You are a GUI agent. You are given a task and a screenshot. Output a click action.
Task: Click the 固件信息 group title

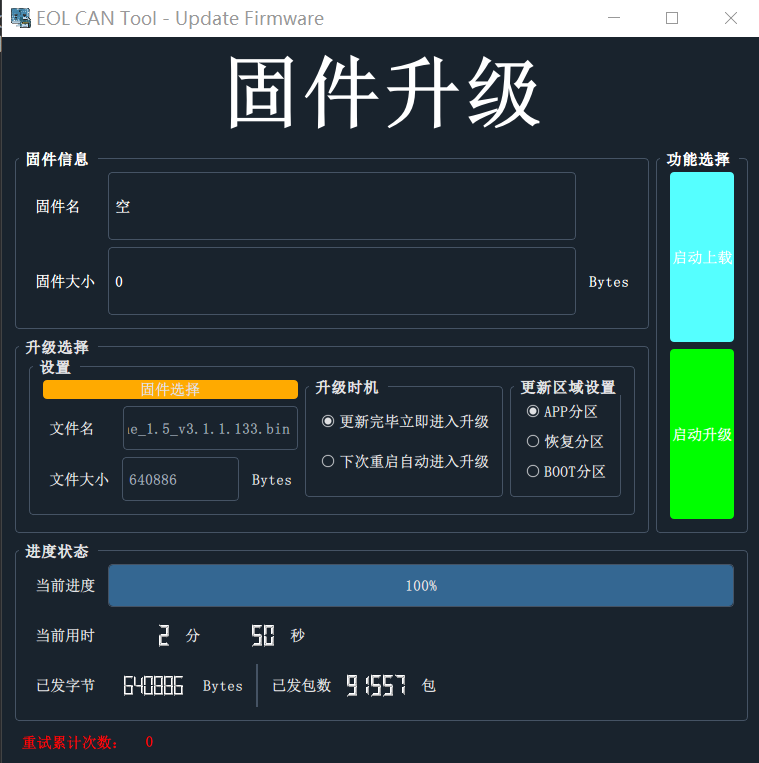(57, 160)
